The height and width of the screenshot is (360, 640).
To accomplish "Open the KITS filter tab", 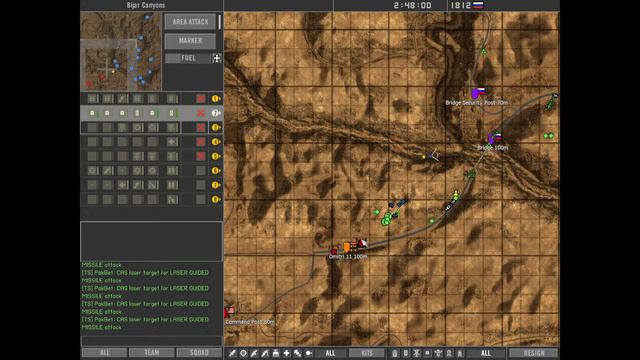I will point(367,353).
